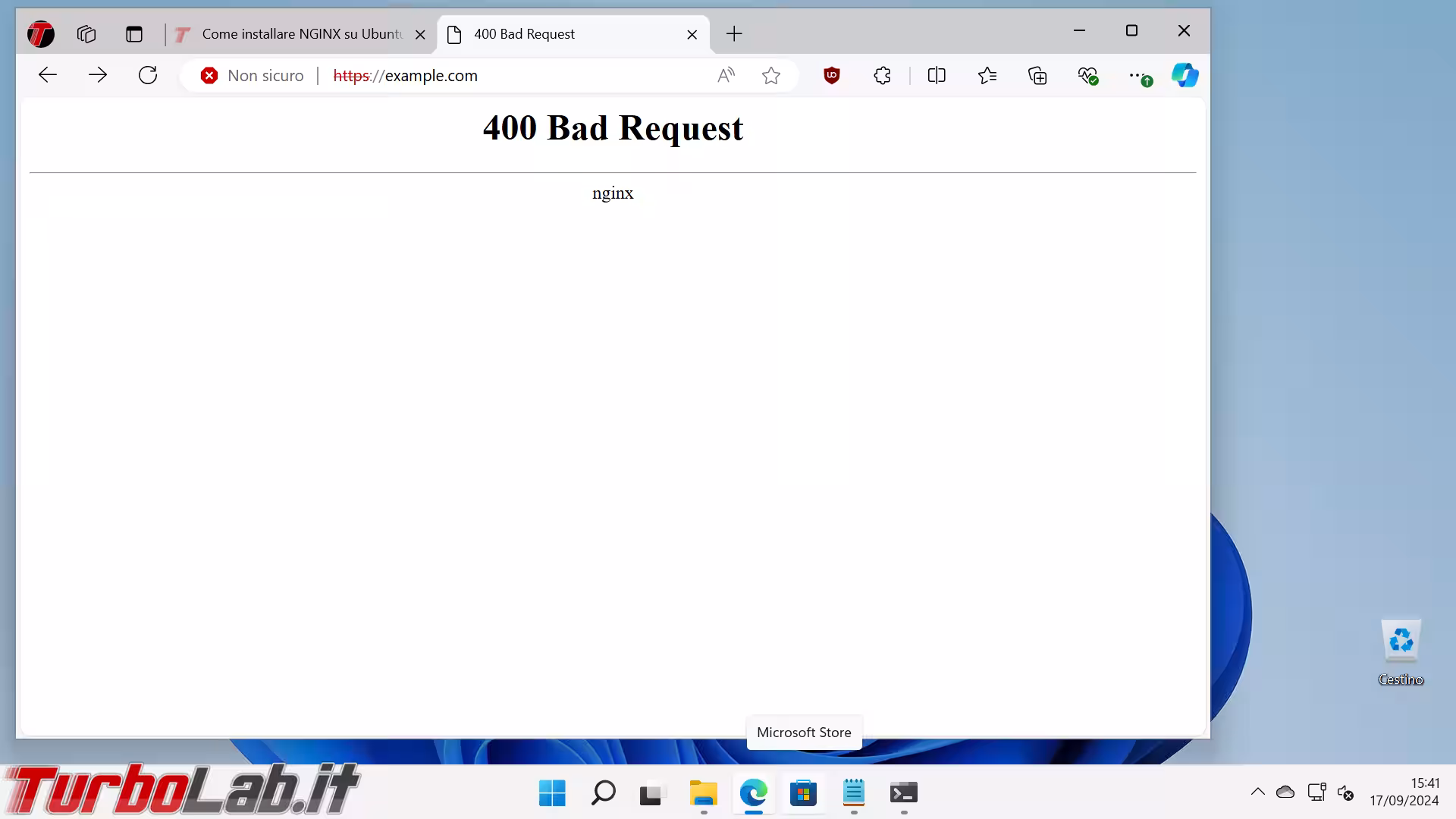The width and height of the screenshot is (1456, 819).
Task: Show hidden system tray icons chevron
Action: pos(1257,792)
